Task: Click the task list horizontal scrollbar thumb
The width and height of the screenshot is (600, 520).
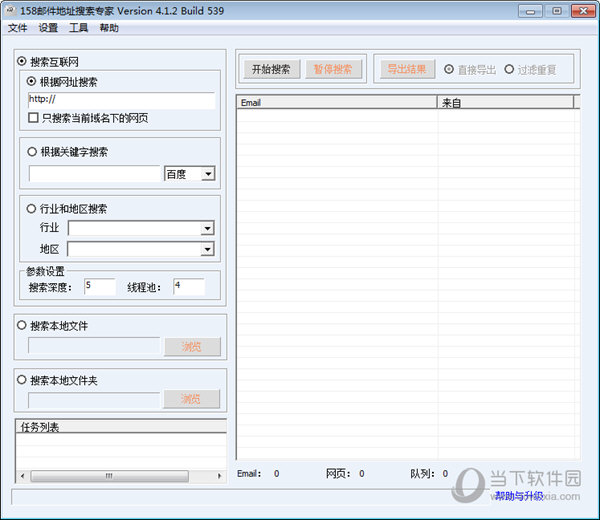Action: click(x=109, y=476)
